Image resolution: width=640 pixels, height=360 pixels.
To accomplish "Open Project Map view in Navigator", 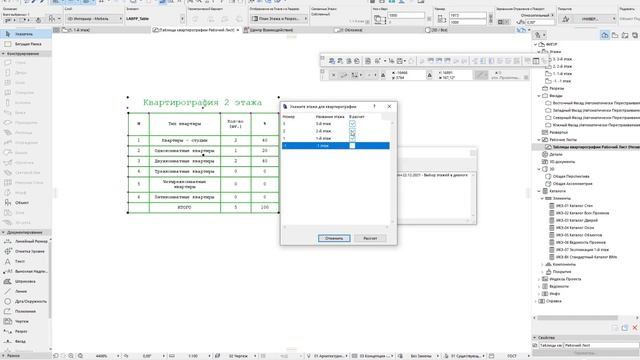I will pos(604,36).
